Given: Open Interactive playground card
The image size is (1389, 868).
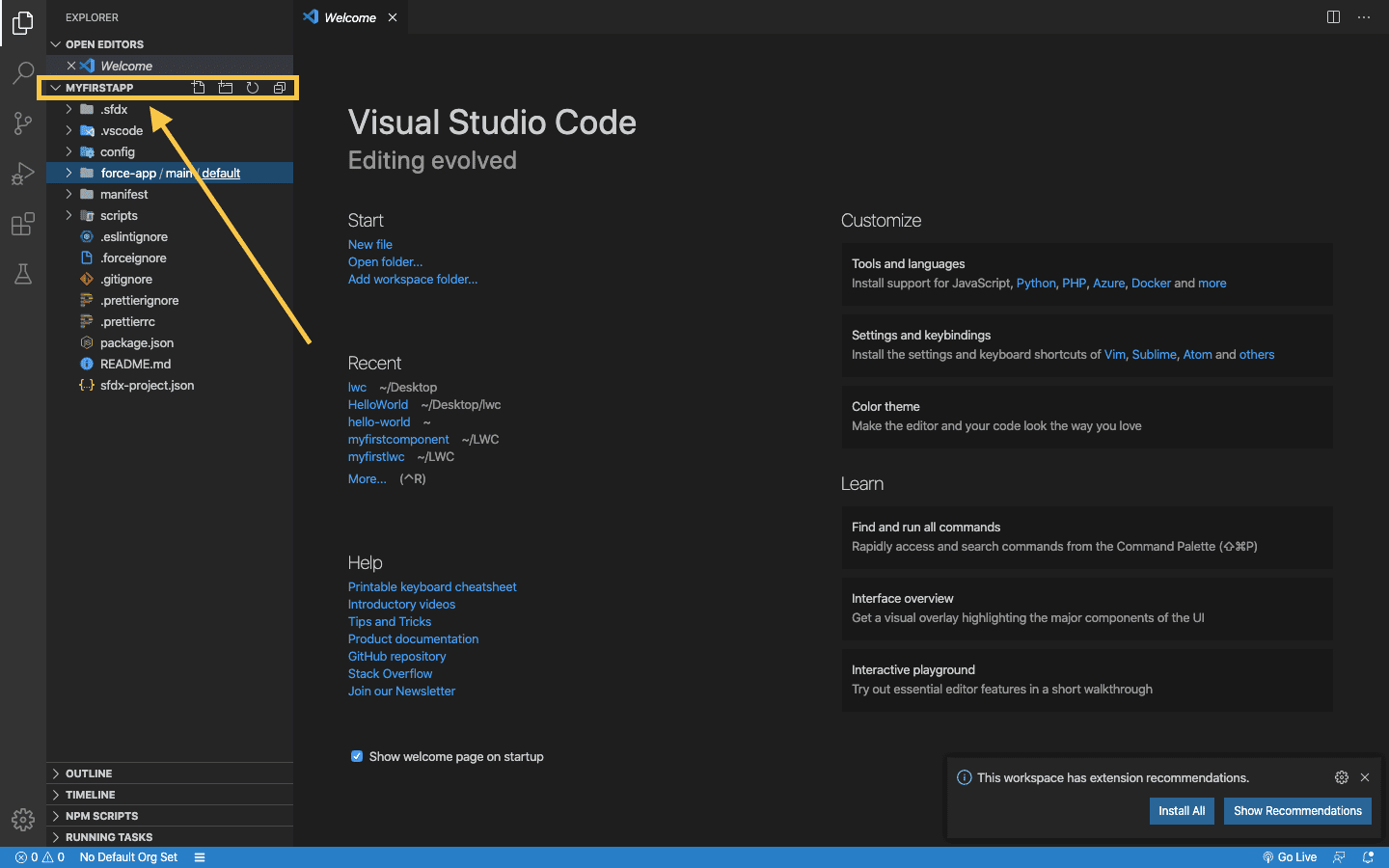Looking at the screenshot, I should coord(1087,680).
